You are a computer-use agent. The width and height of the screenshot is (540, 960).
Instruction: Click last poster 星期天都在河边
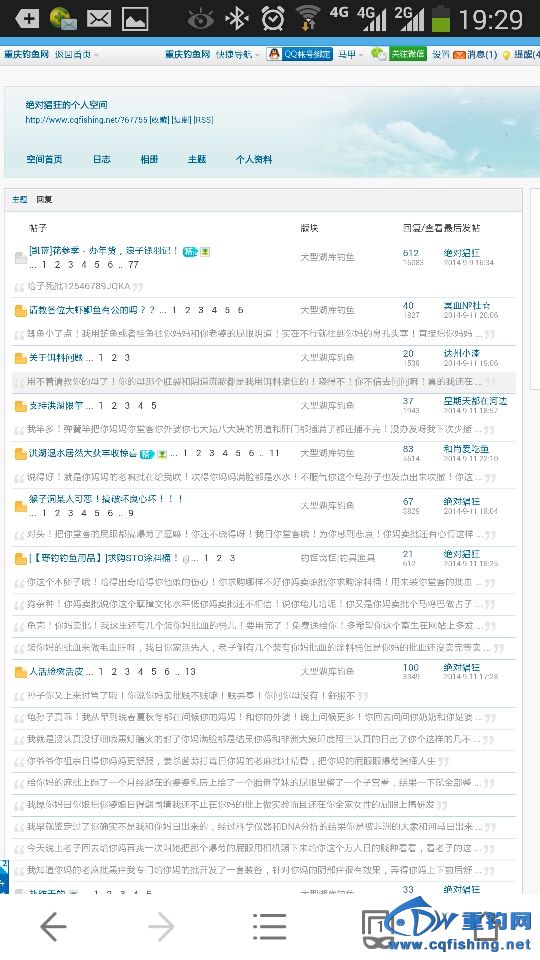(476, 401)
